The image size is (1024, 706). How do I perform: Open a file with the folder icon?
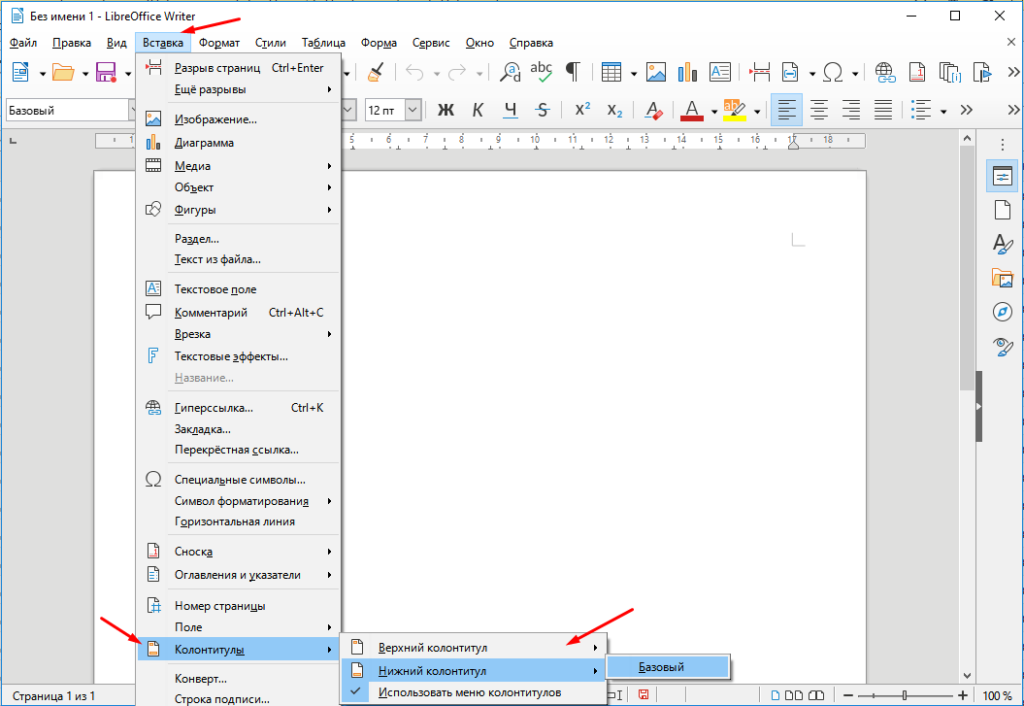click(63, 72)
